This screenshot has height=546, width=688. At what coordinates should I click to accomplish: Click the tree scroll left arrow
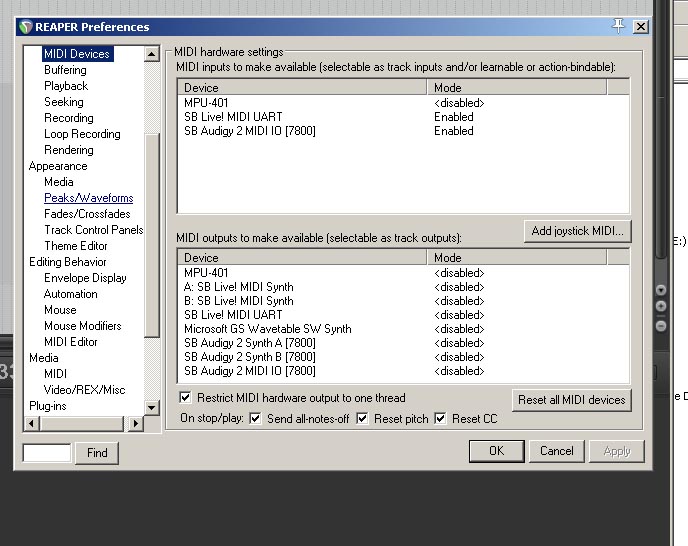click(32, 424)
